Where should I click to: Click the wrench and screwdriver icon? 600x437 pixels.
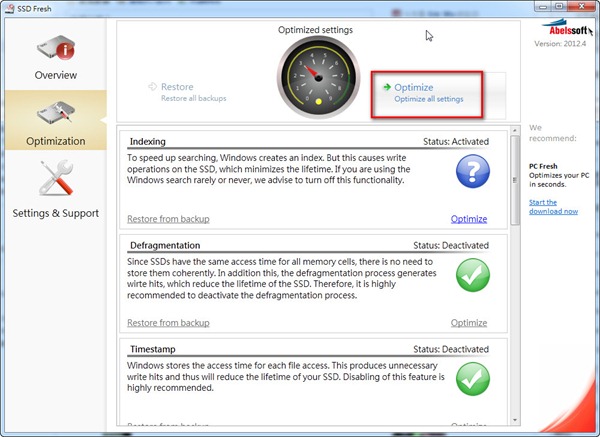click(56, 178)
